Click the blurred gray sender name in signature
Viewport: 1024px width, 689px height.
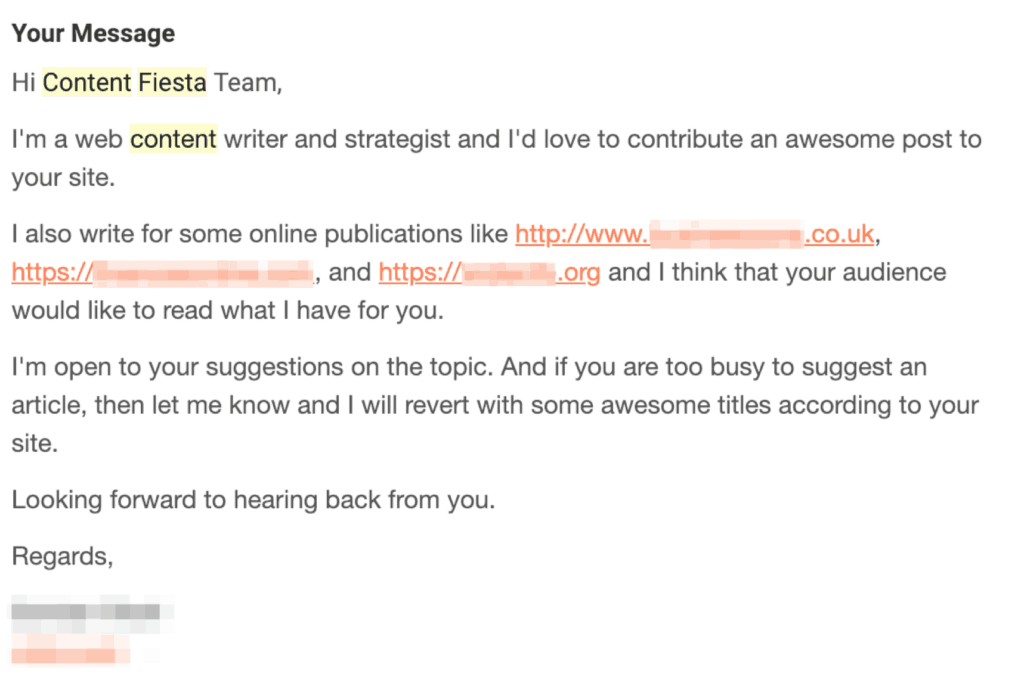click(x=86, y=612)
